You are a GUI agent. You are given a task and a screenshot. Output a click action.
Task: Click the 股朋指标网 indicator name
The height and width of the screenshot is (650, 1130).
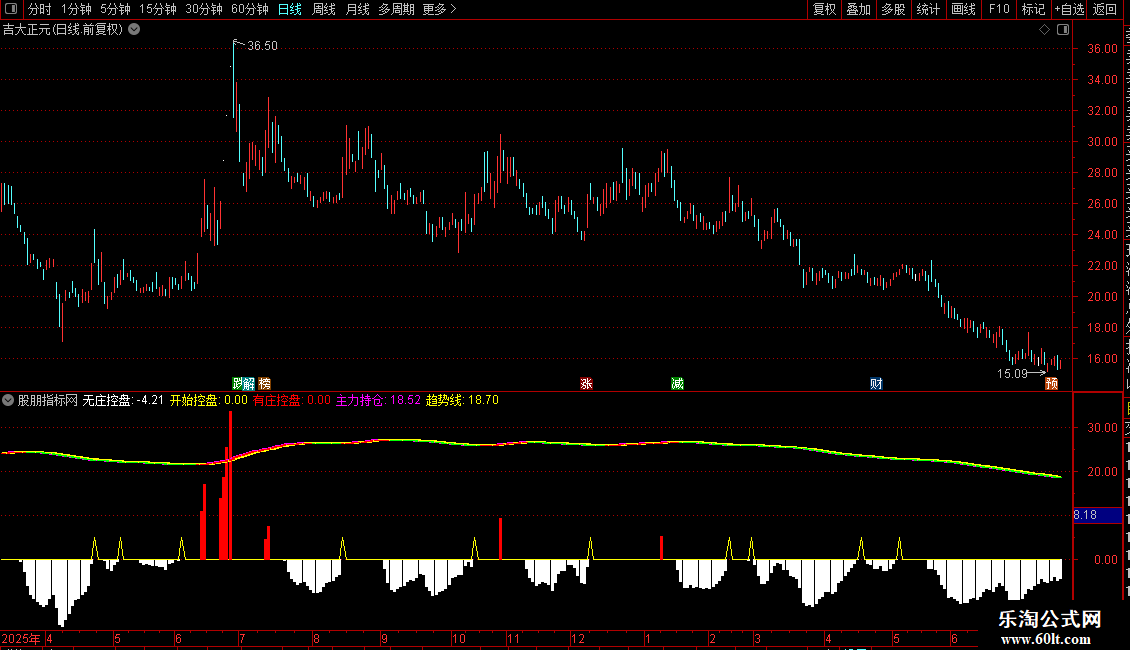[x=48, y=400]
